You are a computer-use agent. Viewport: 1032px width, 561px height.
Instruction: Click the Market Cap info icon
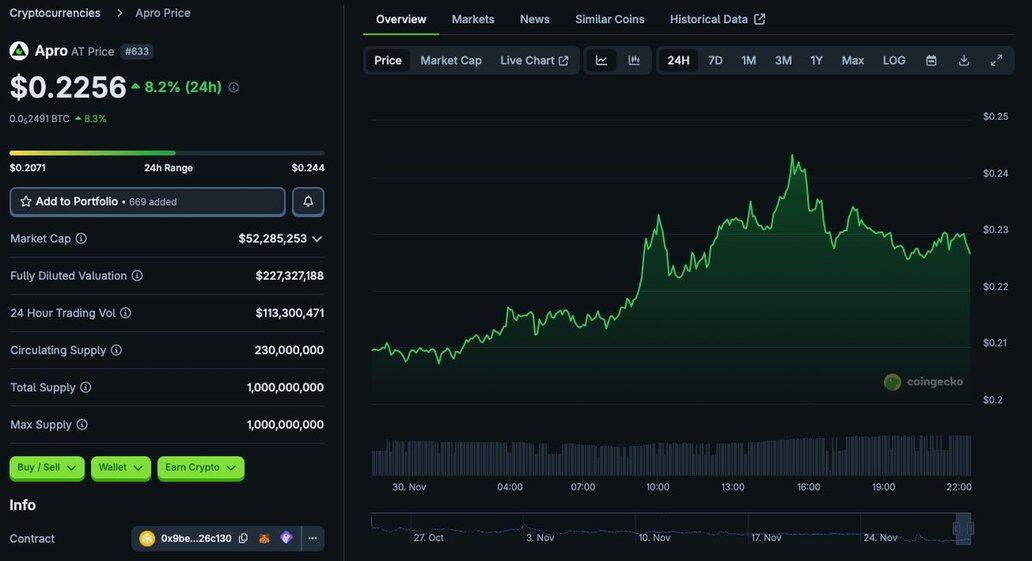coord(81,238)
